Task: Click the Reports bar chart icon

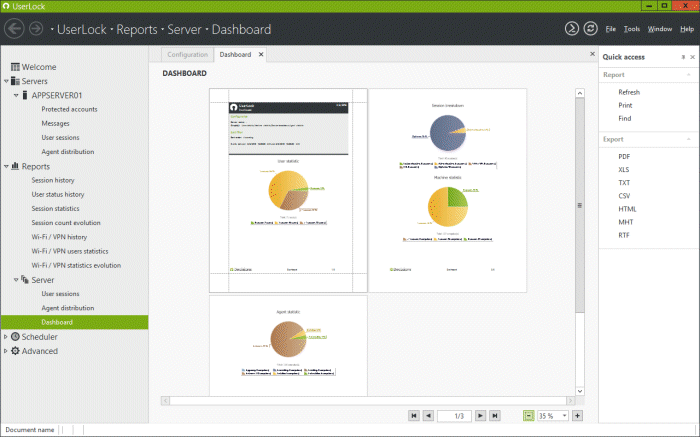Action: coord(15,166)
